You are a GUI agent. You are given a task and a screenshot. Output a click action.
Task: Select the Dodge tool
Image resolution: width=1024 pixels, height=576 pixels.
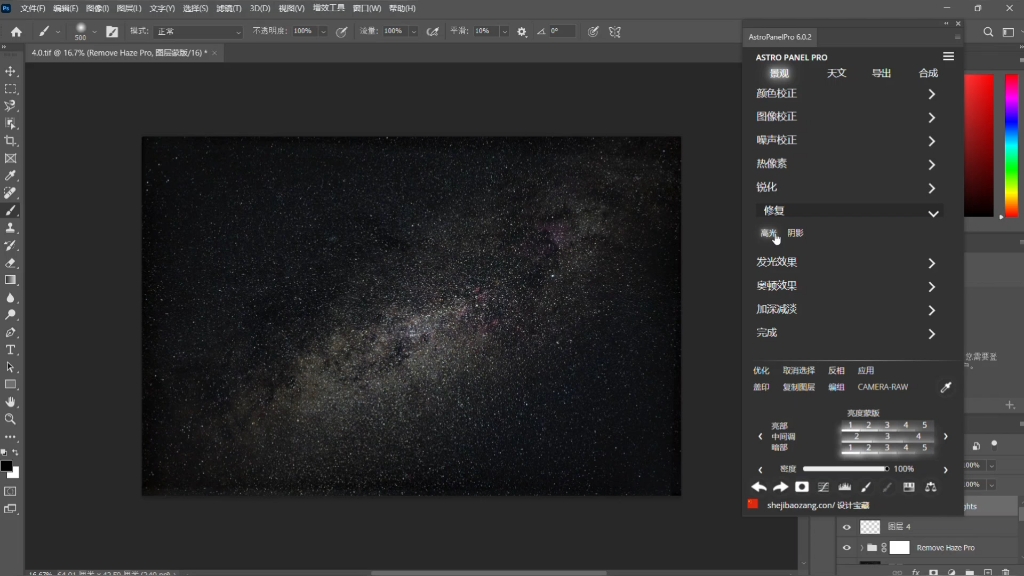pos(10,315)
